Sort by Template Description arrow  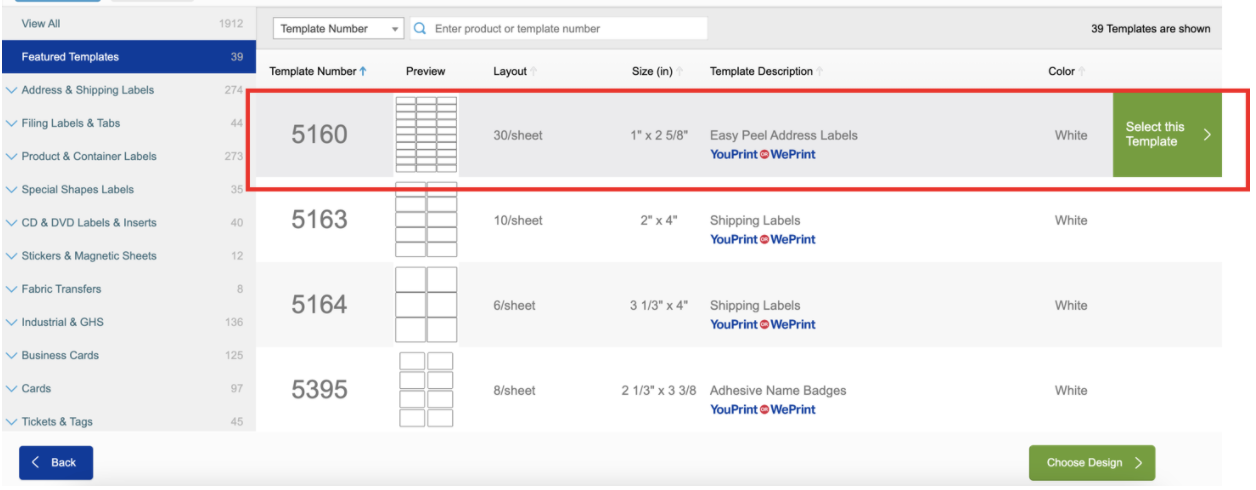tap(821, 71)
